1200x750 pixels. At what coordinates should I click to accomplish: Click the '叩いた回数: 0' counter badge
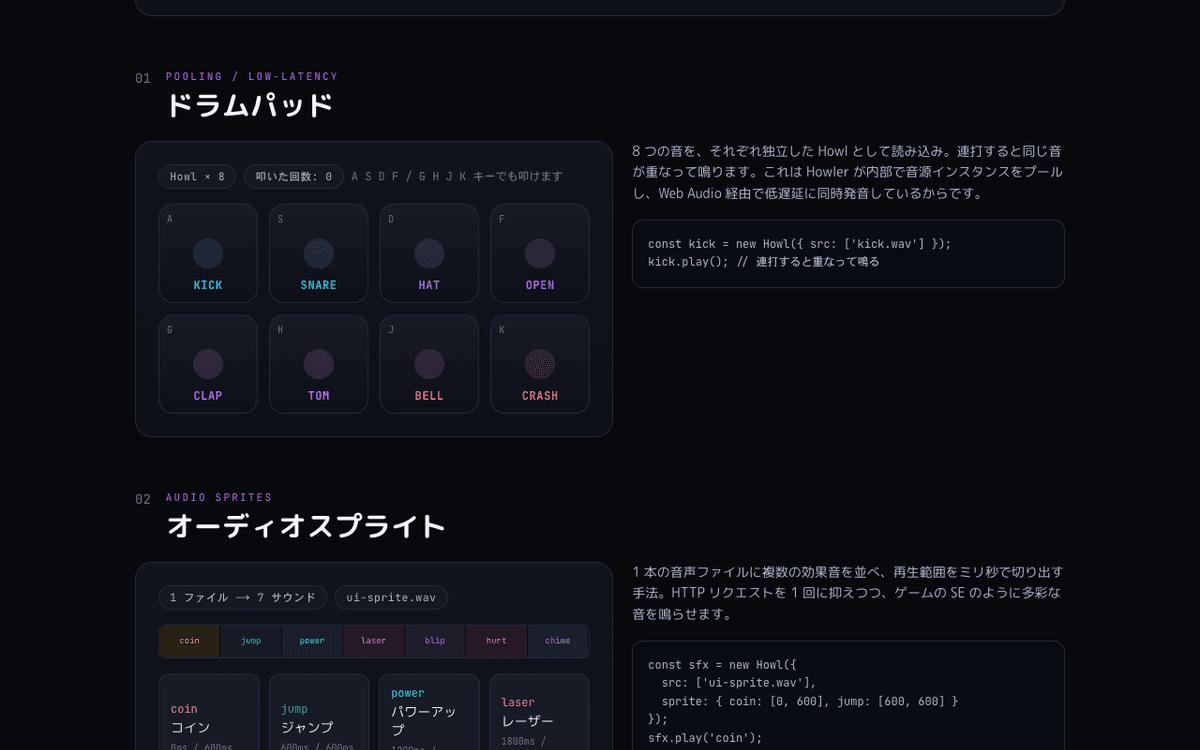coord(294,177)
